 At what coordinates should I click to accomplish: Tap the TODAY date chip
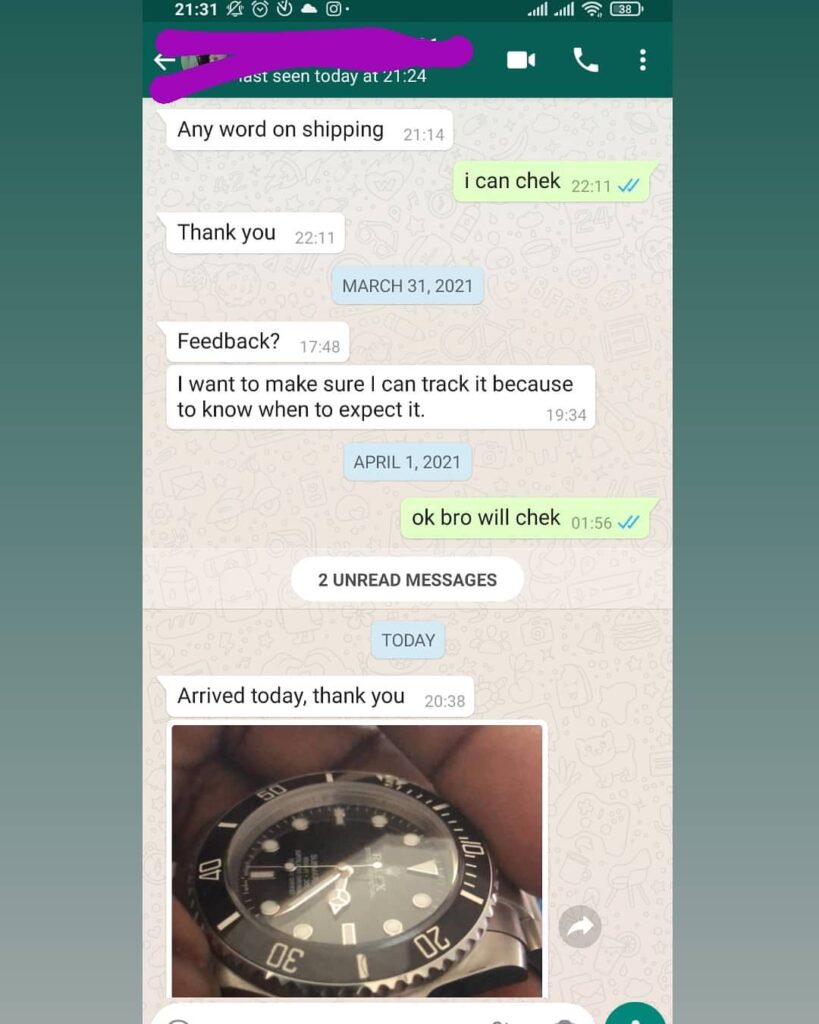[408, 640]
